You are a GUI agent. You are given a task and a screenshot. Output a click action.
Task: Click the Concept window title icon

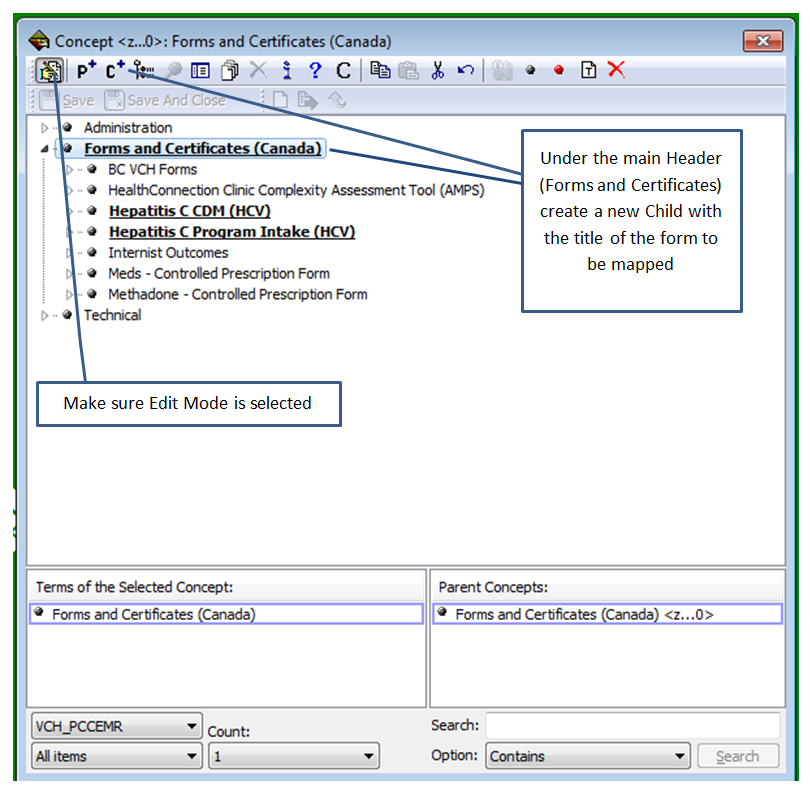pyautogui.click(x=39, y=40)
